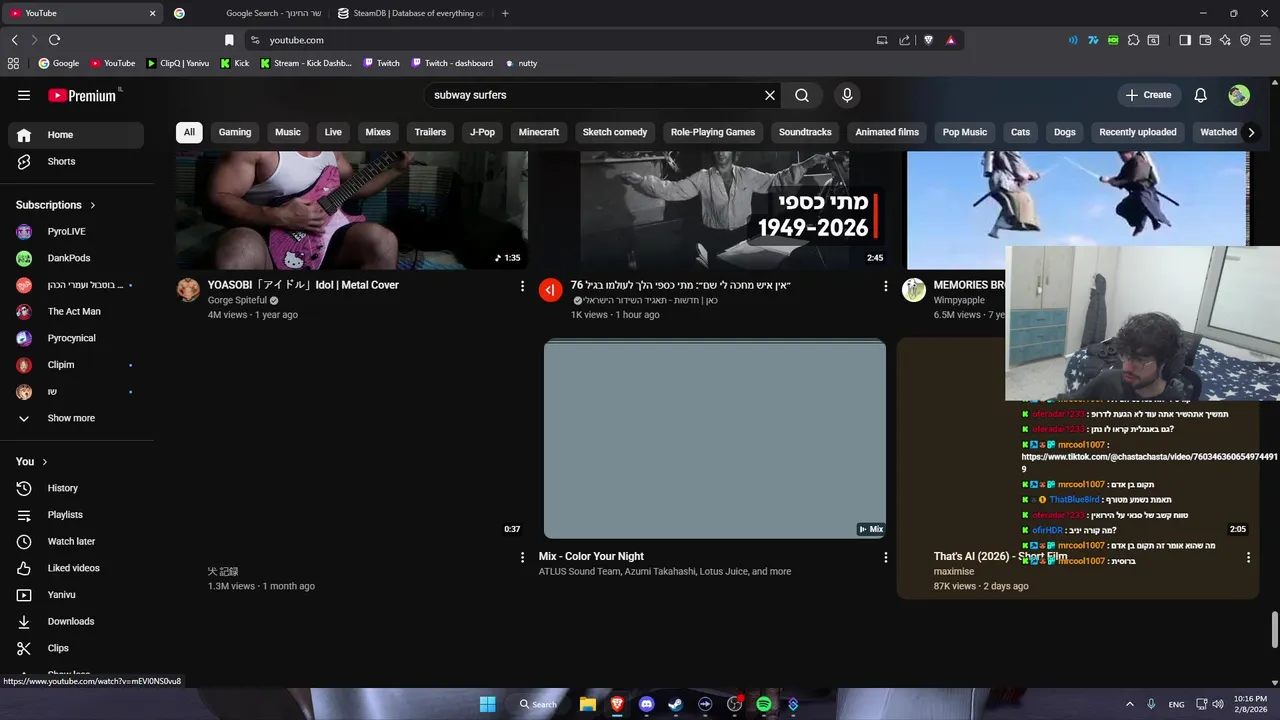Reload the page in the browser toolbar
1280x720 pixels.
(x=54, y=40)
